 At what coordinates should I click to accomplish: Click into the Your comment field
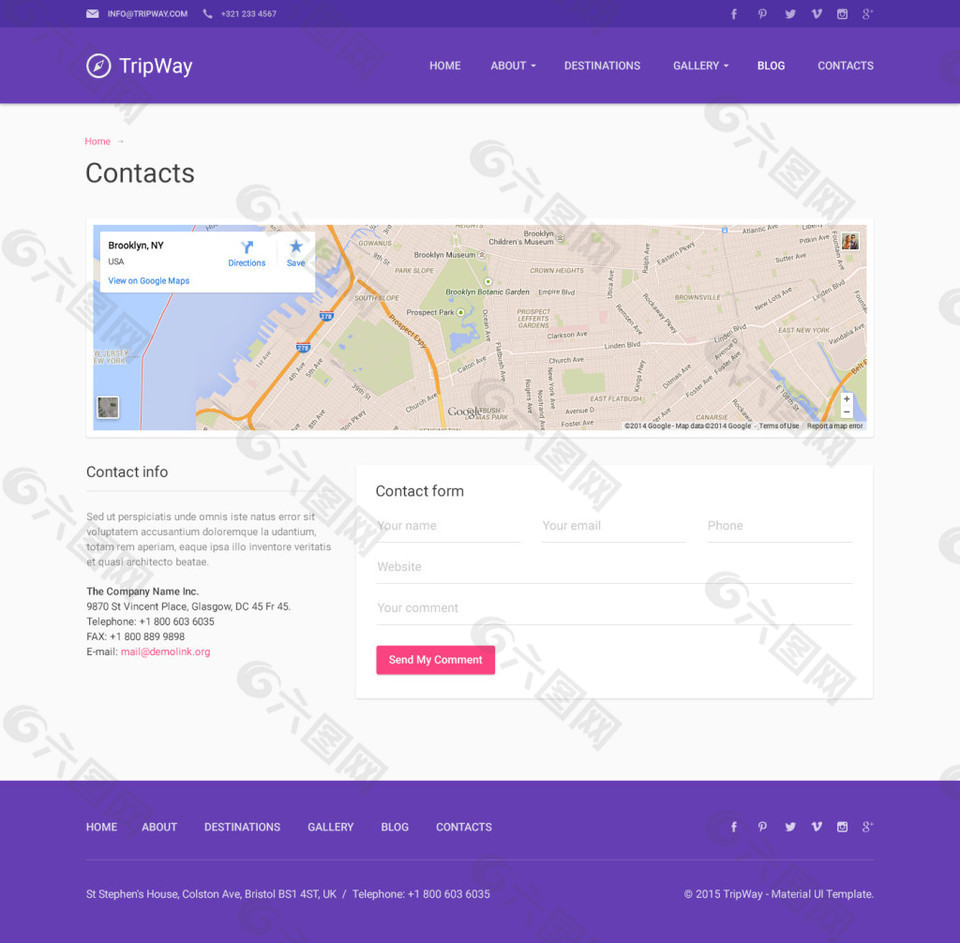click(x=613, y=608)
